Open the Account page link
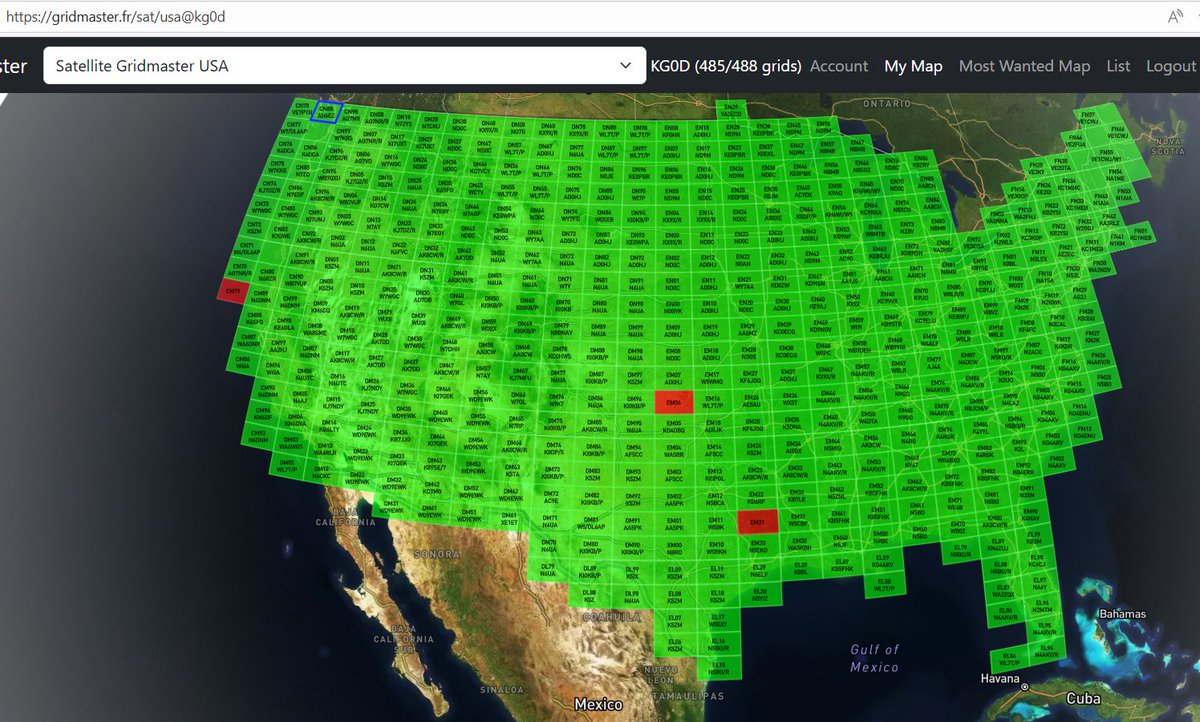Screen dimensions: 1200x722 point(838,66)
